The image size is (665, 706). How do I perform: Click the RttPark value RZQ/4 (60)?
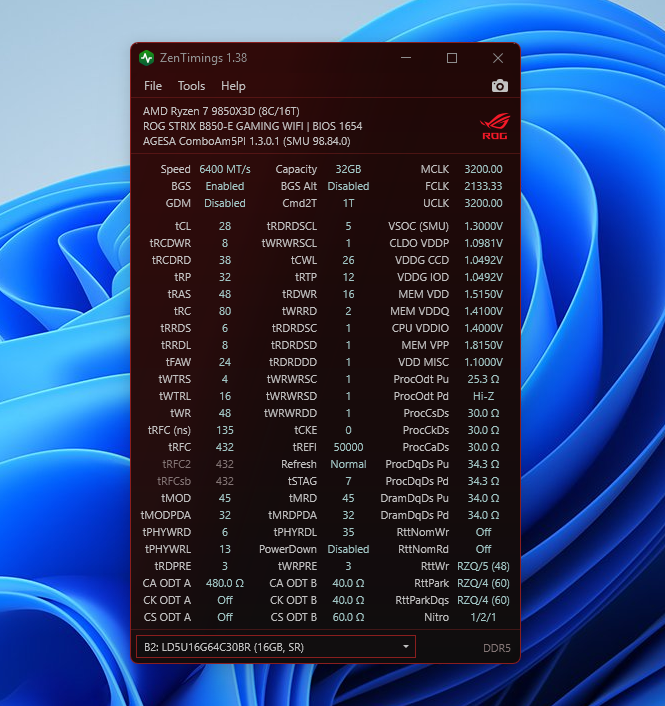point(483,584)
